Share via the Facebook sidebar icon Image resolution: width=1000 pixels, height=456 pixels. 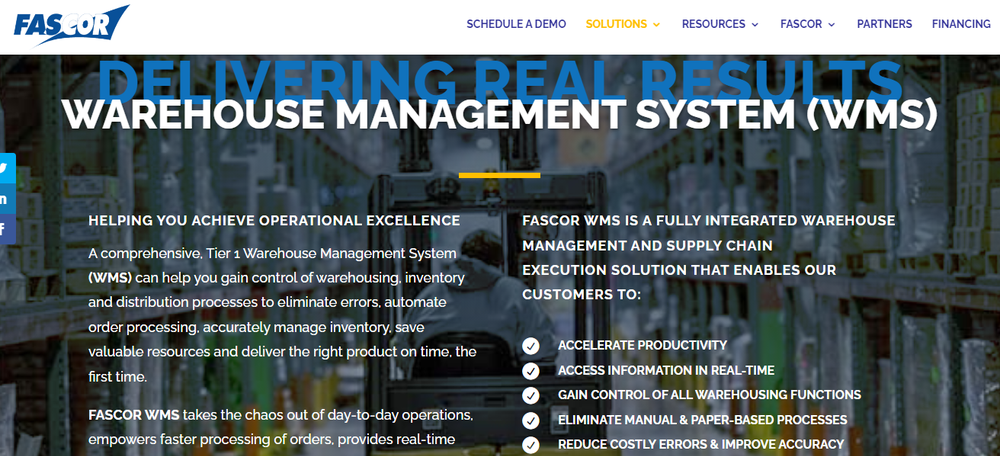pos(6,229)
